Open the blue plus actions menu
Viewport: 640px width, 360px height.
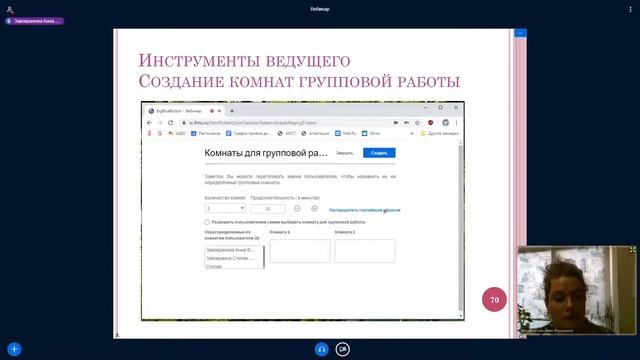pos(14,349)
